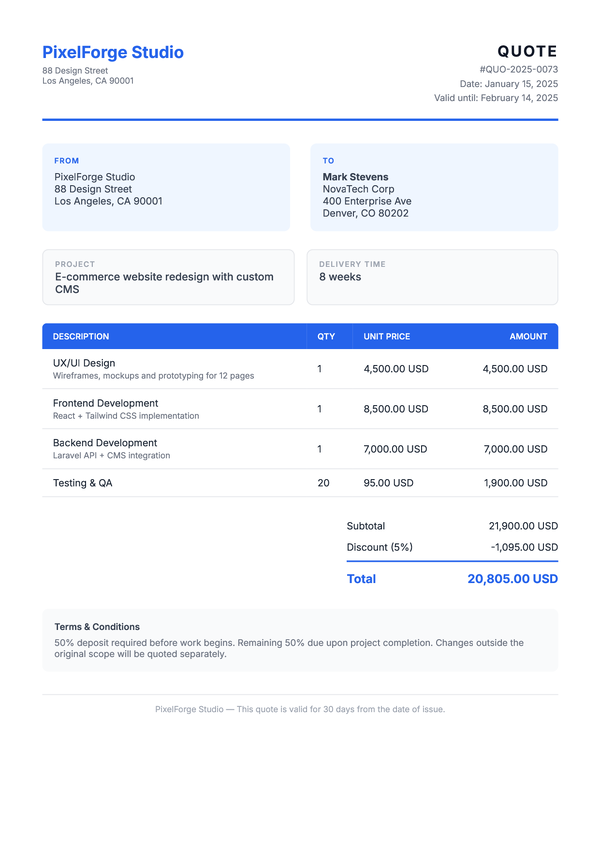Viewport: 600px width, 848px height.
Task: Click the NovaTech Corp company name
Action: [x=358, y=189]
